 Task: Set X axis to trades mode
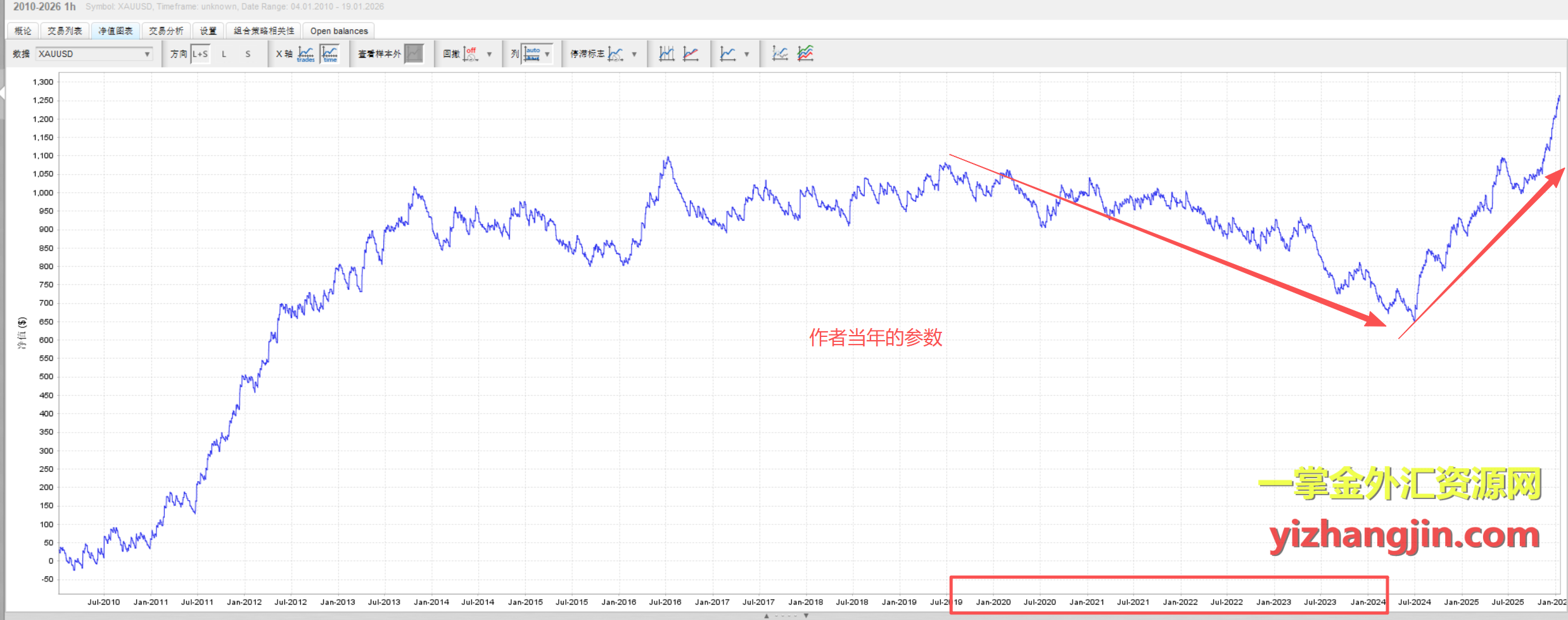point(305,54)
